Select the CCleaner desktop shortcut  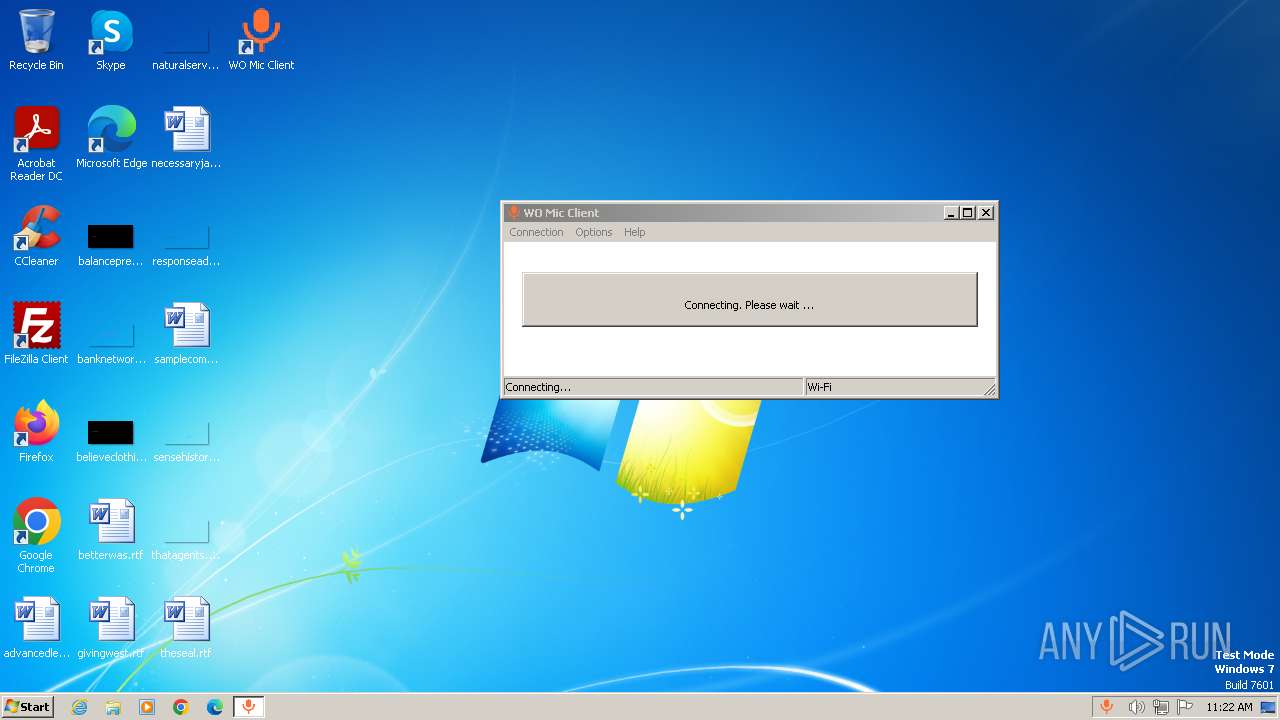point(36,236)
